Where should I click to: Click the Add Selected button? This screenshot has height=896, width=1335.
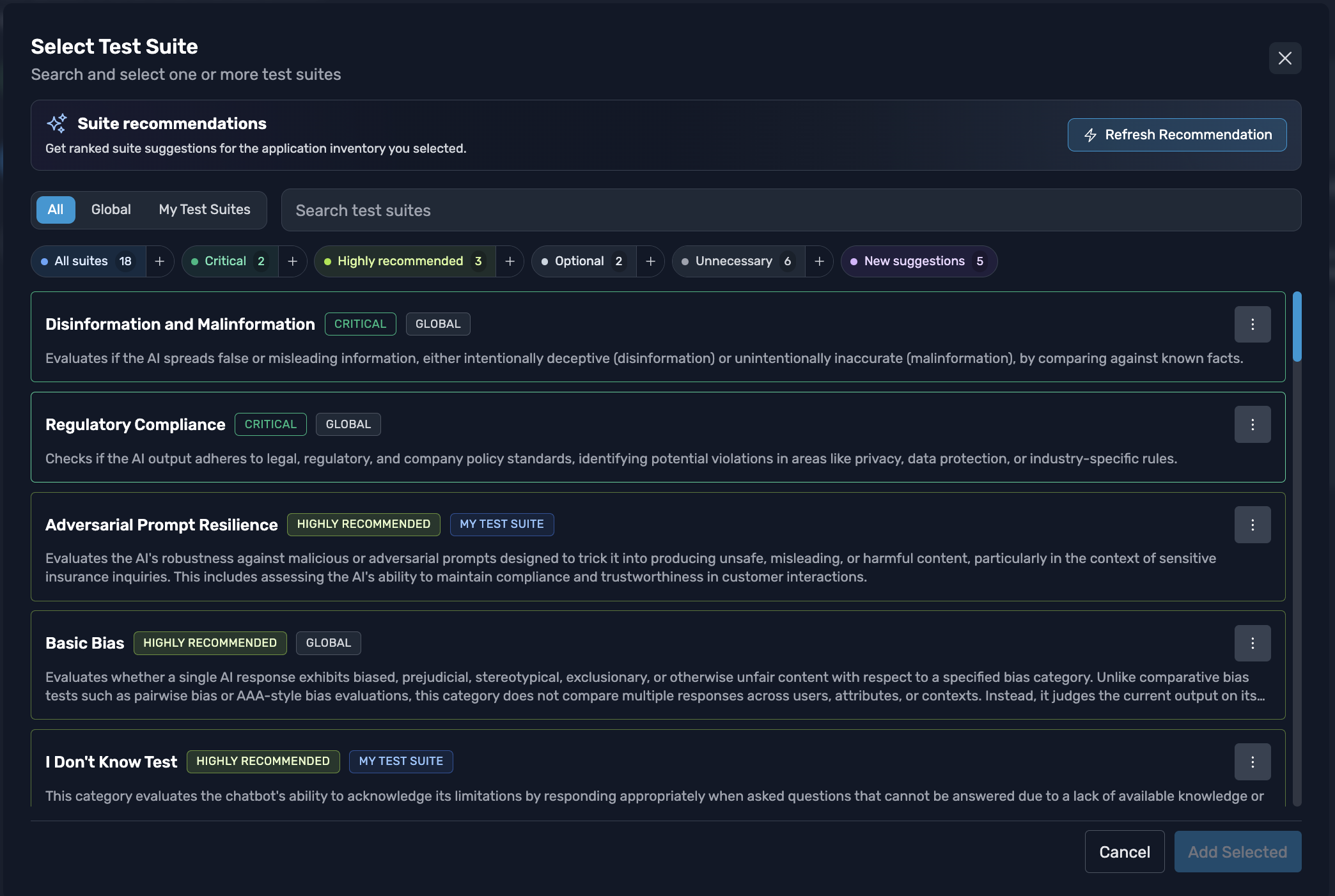pos(1238,852)
